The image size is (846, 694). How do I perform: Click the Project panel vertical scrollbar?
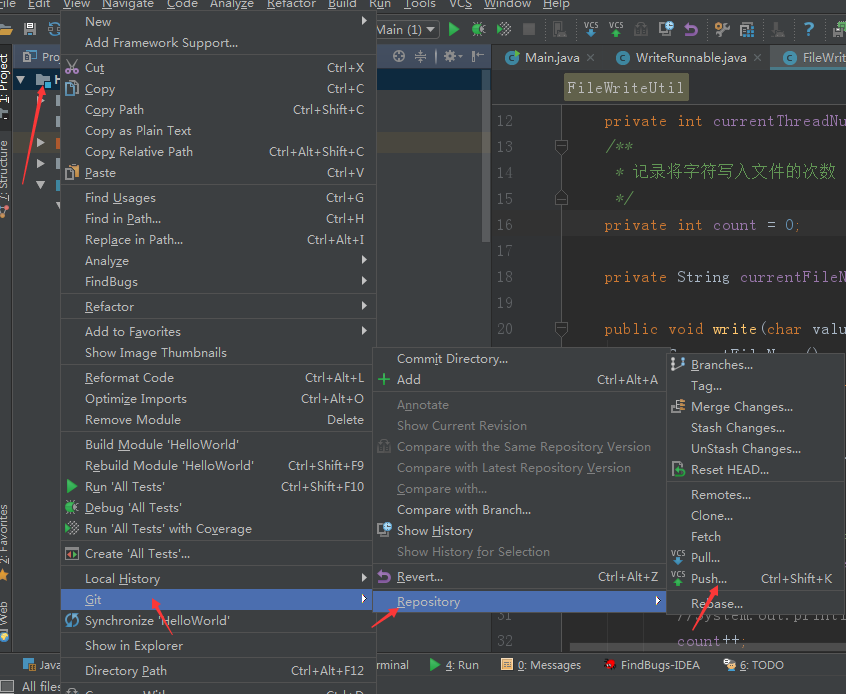(486, 157)
